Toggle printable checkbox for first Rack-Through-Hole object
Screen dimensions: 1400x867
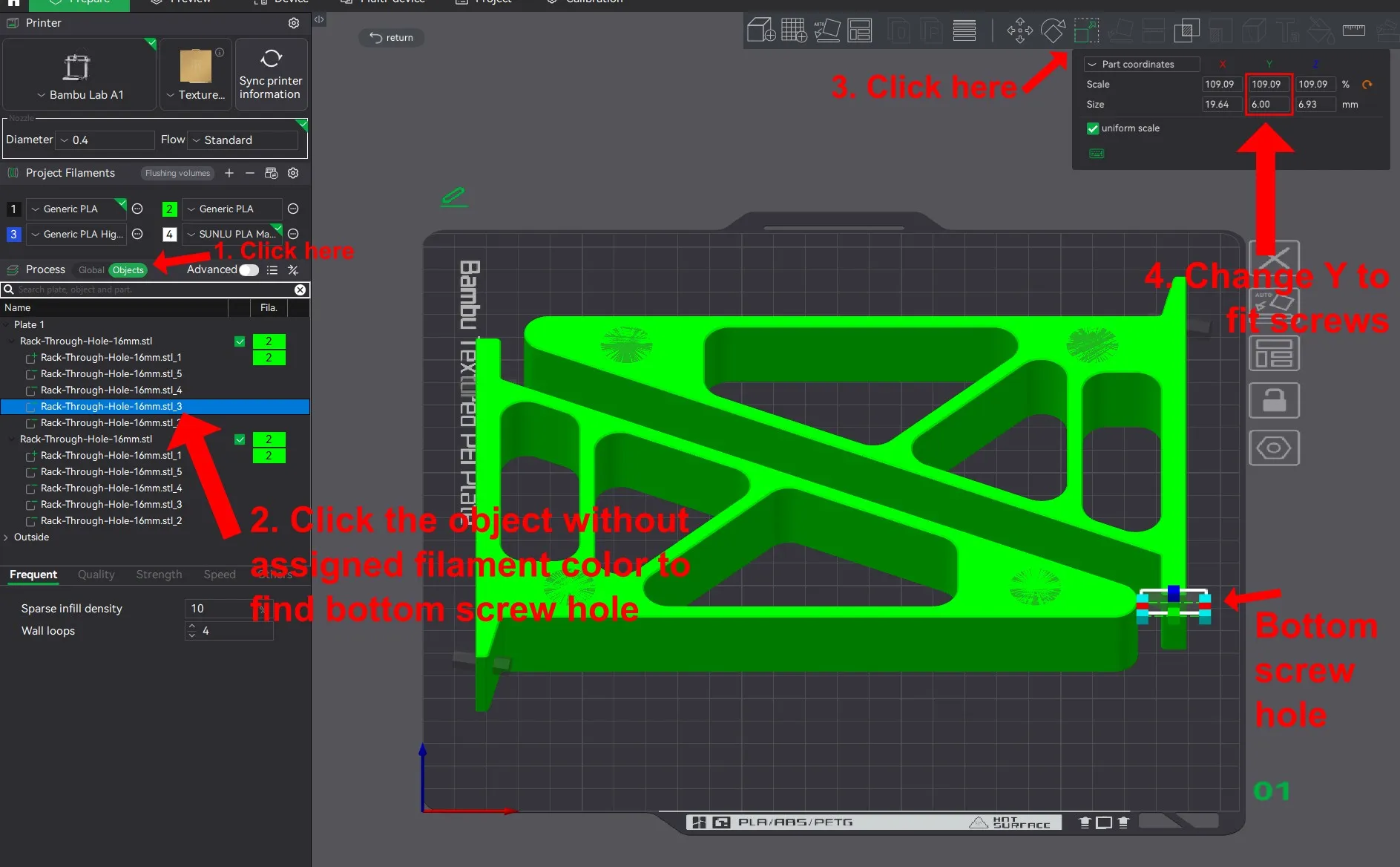pos(240,341)
